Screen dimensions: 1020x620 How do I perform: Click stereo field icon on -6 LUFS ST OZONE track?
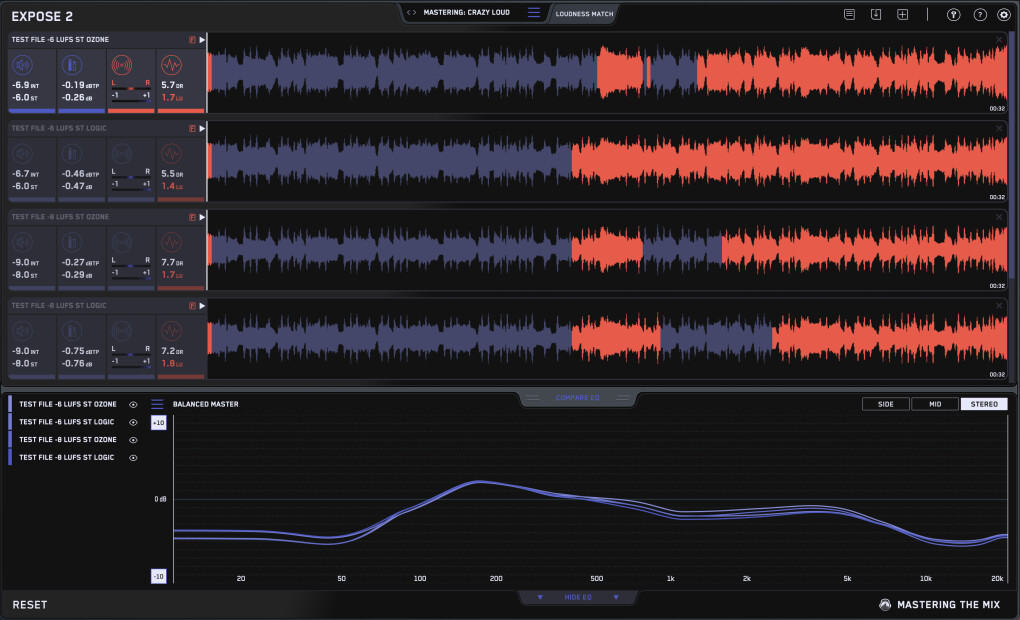[122, 65]
